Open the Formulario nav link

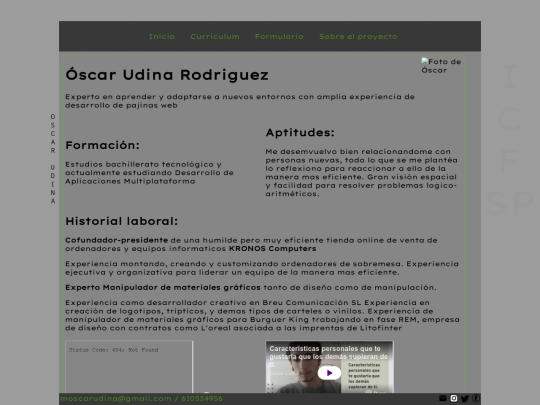point(279,37)
